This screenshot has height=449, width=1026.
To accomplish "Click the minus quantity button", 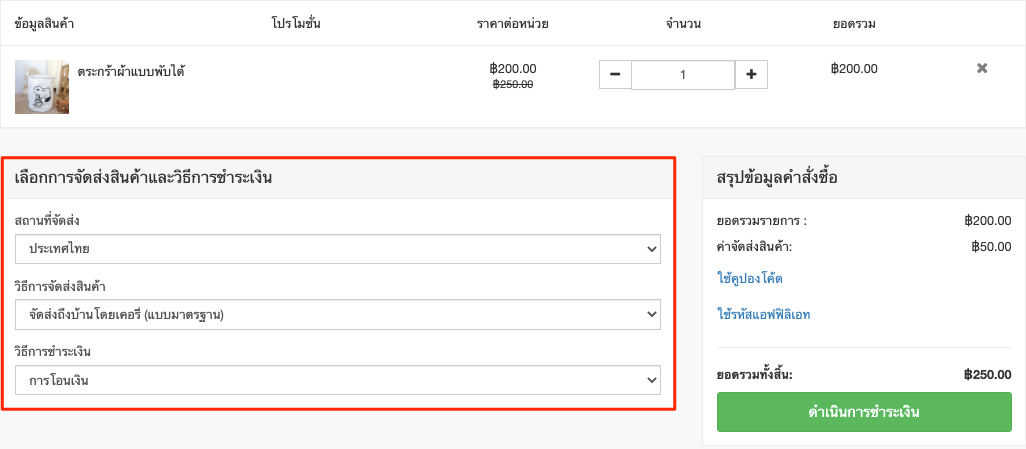I will click(615, 75).
